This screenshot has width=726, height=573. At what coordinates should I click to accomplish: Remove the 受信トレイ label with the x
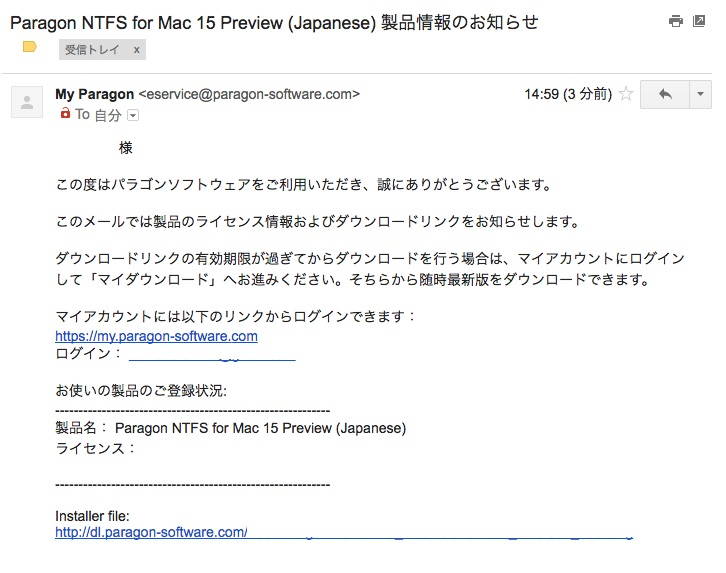pos(136,49)
